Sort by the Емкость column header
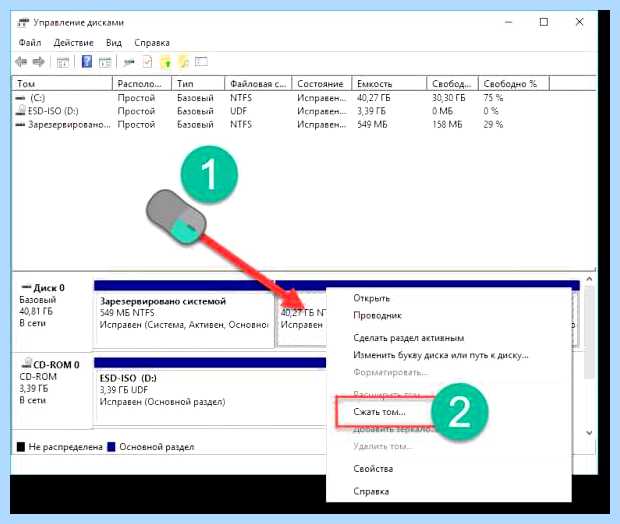This screenshot has height=524, width=620. click(x=389, y=84)
